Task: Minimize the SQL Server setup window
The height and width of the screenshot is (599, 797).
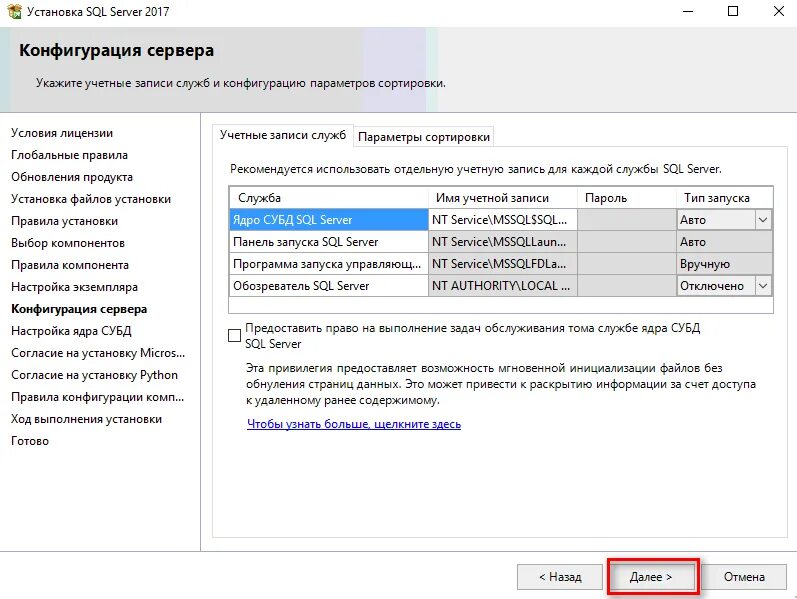Action: click(x=688, y=11)
